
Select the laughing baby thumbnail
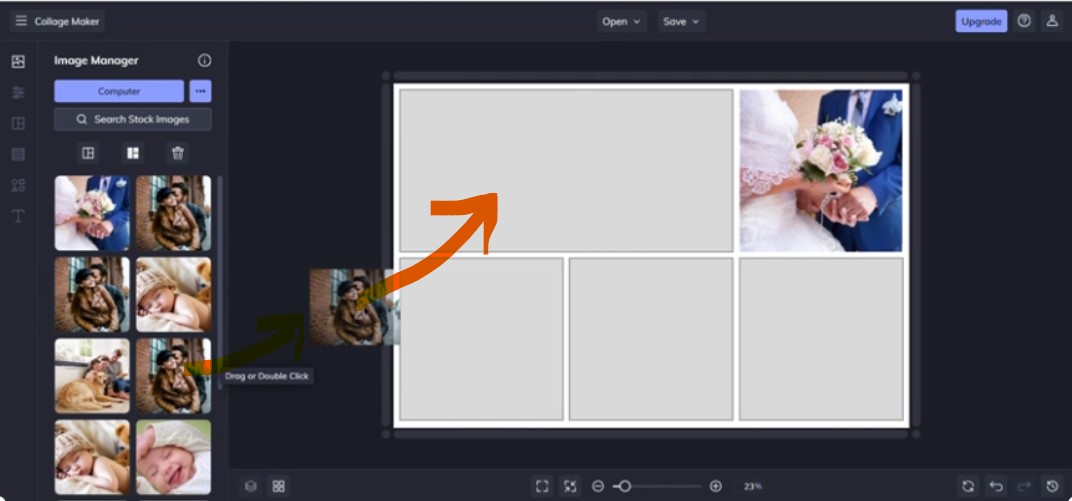point(174,457)
